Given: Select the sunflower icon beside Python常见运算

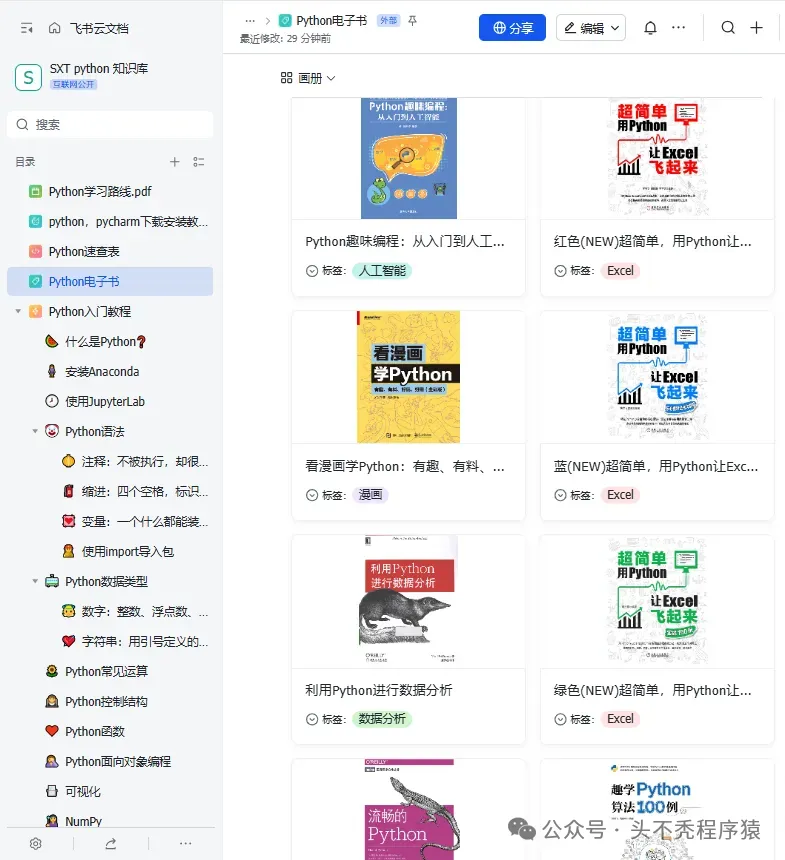Looking at the screenshot, I should pyautogui.click(x=52, y=671).
